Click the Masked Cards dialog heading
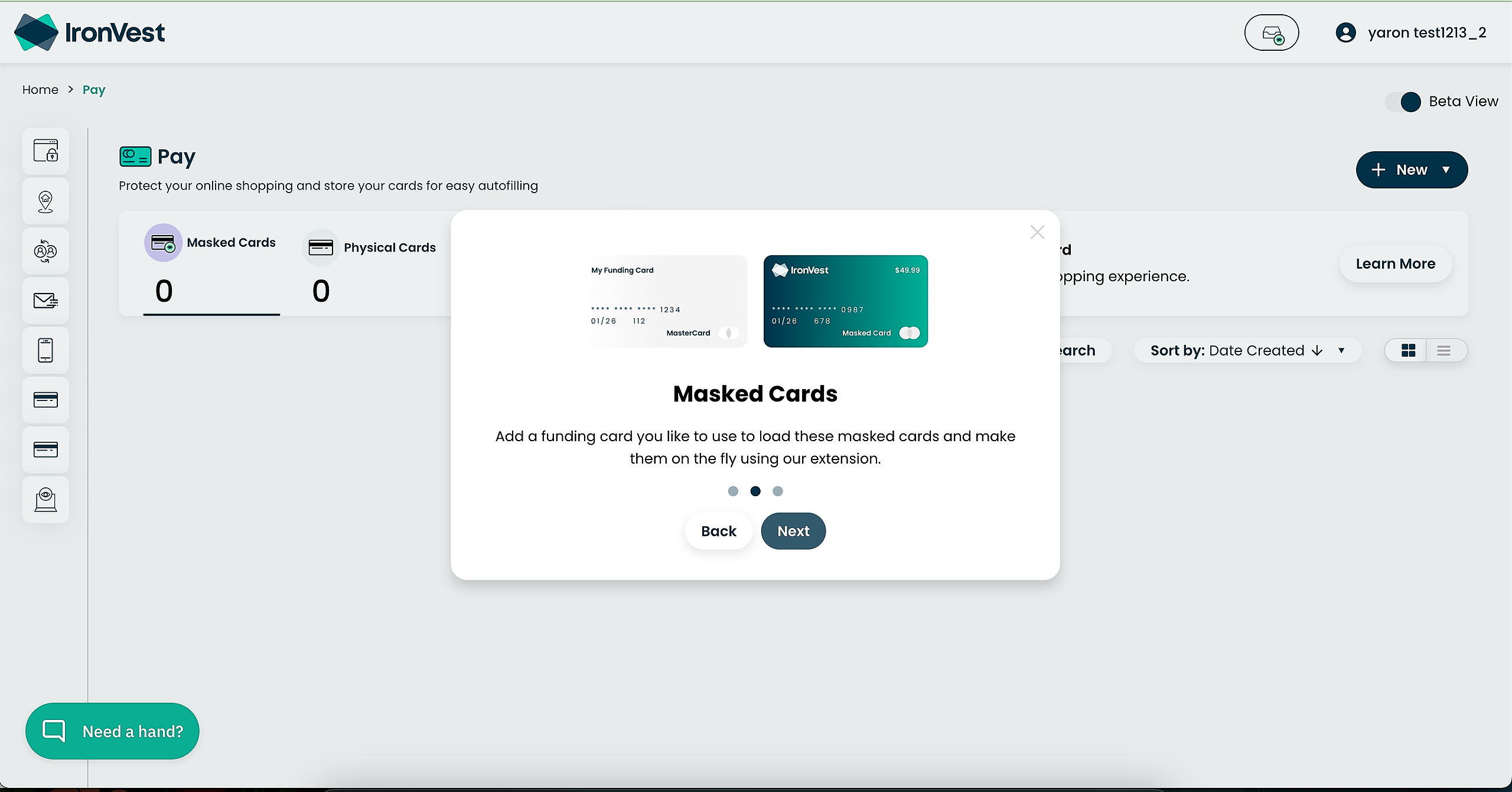This screenshot has width=1512, height=792. (x=755, y=394)
